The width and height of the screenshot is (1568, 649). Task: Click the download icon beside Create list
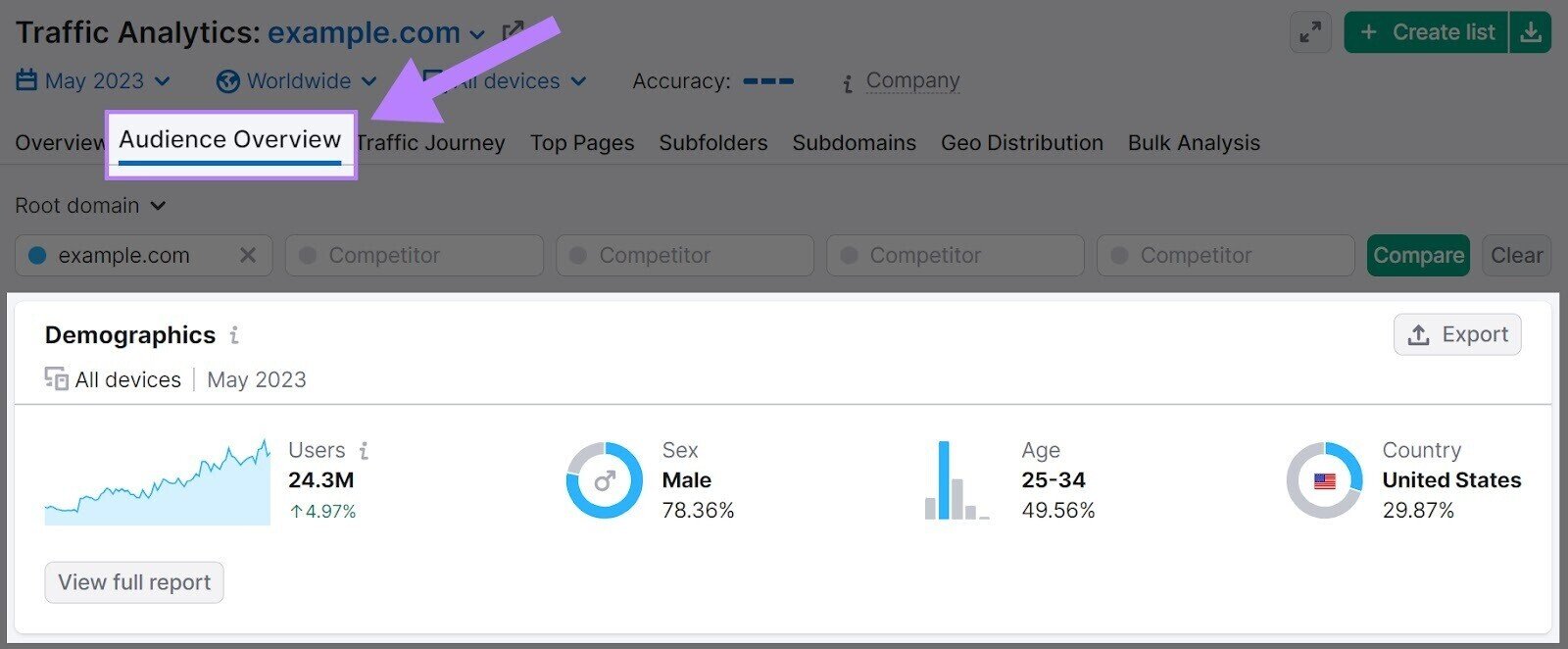1532,31
